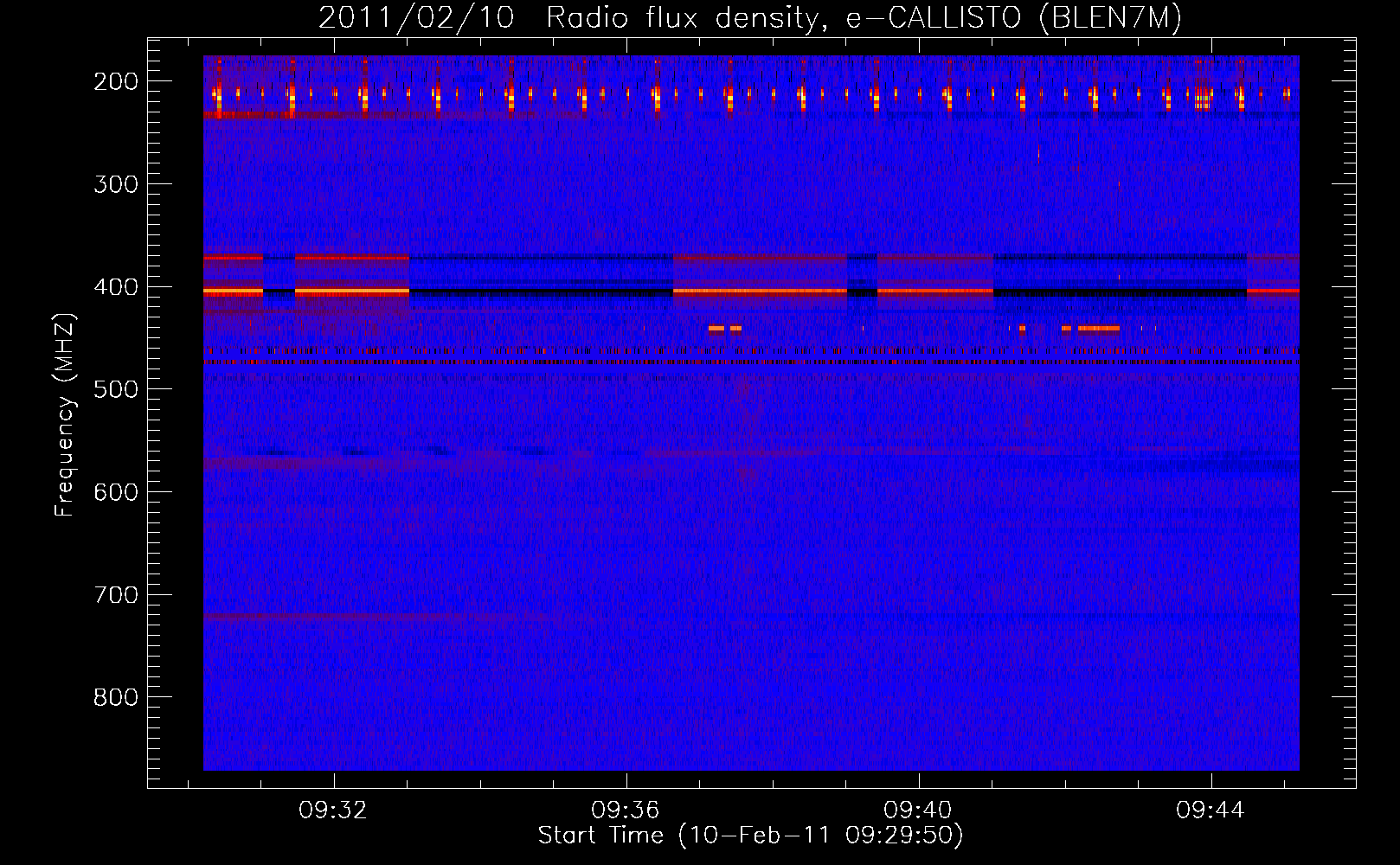This screenshot has height=865, width=1400.
Task: Click the 300 frequency tick label
Action: tap(116, 184)
